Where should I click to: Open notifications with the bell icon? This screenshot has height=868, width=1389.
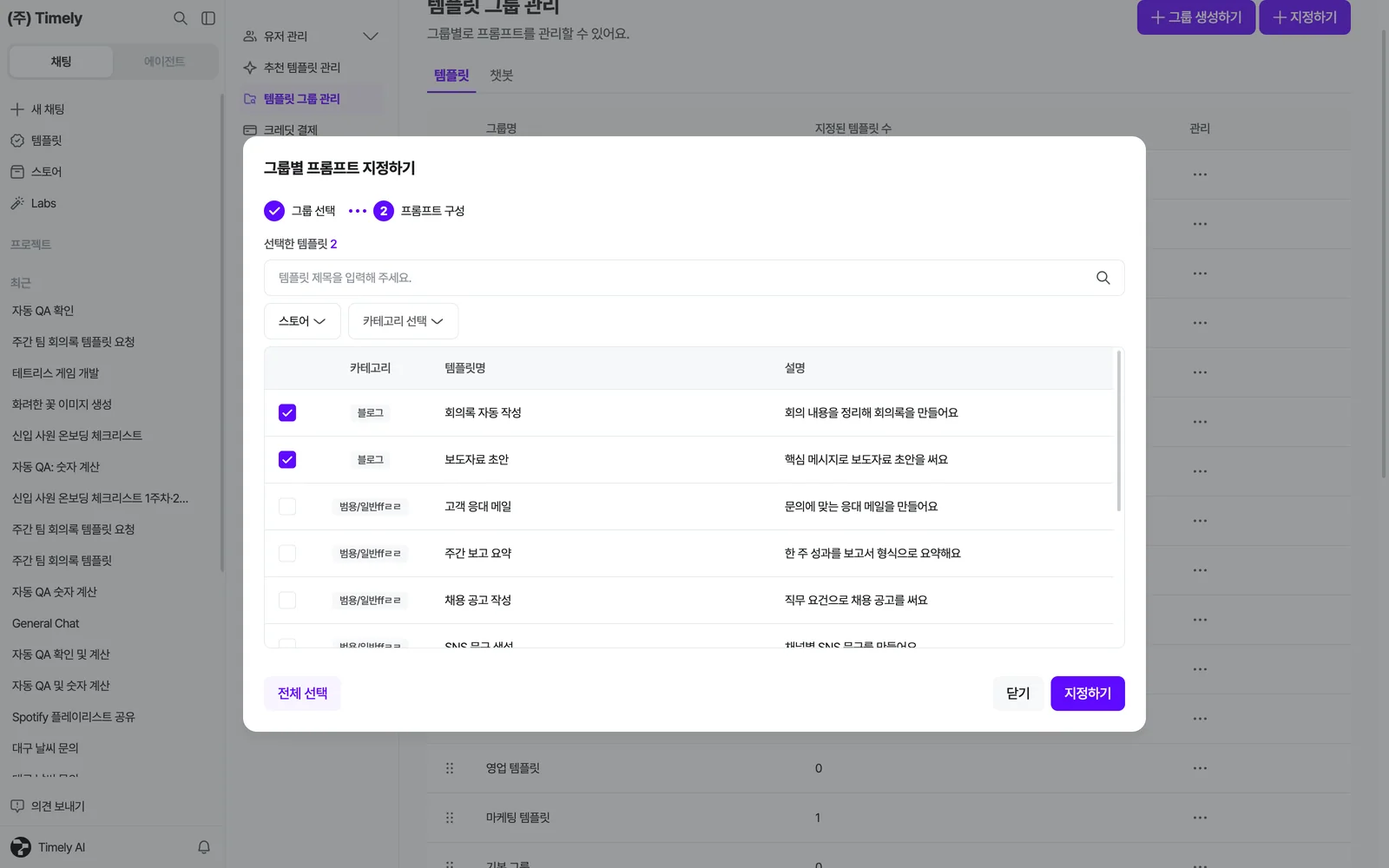[x=204, y=847]
